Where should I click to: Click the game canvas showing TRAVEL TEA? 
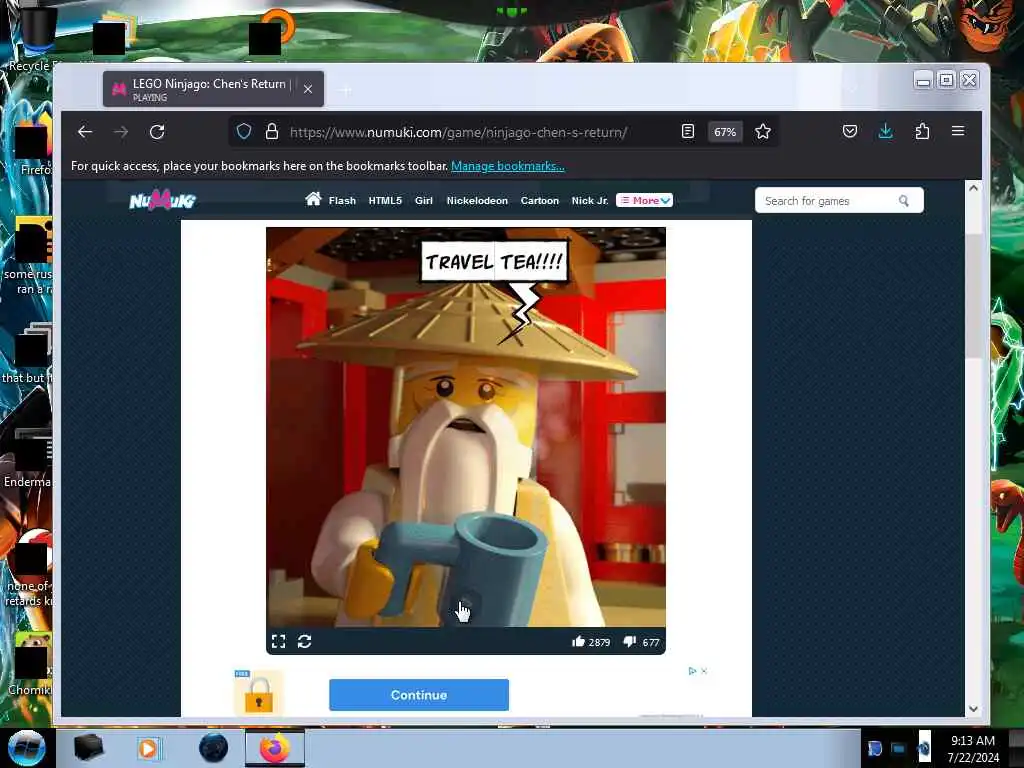[x=466, y=427]
